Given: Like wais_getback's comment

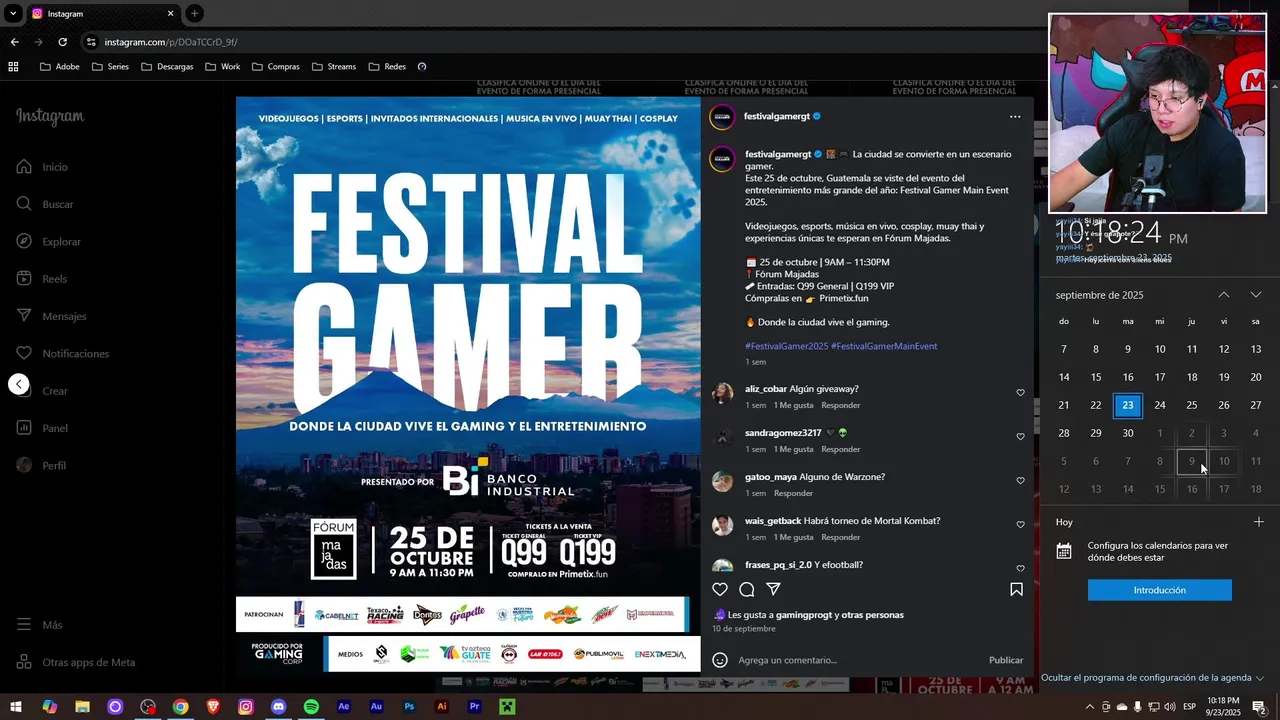Looking at the screenshot, I should click(x=1020, y=525).
